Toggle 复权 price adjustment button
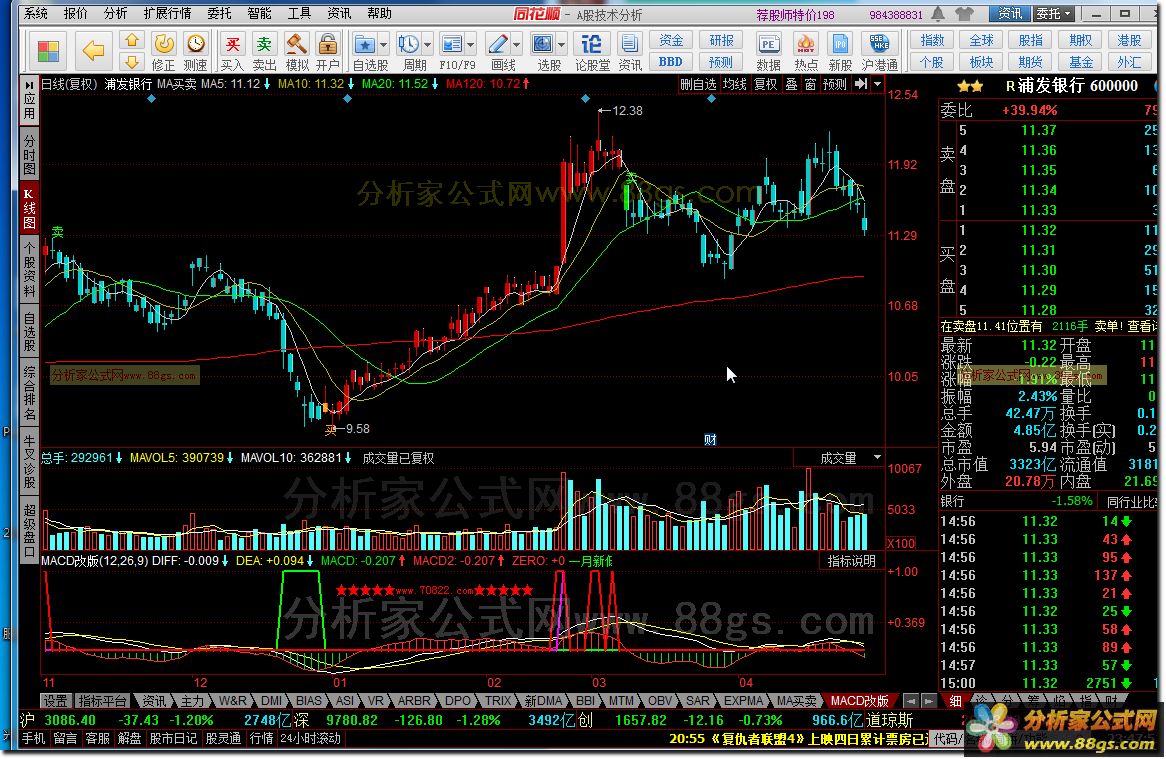This screenshot has height=759, width=1166. point(766,84)
